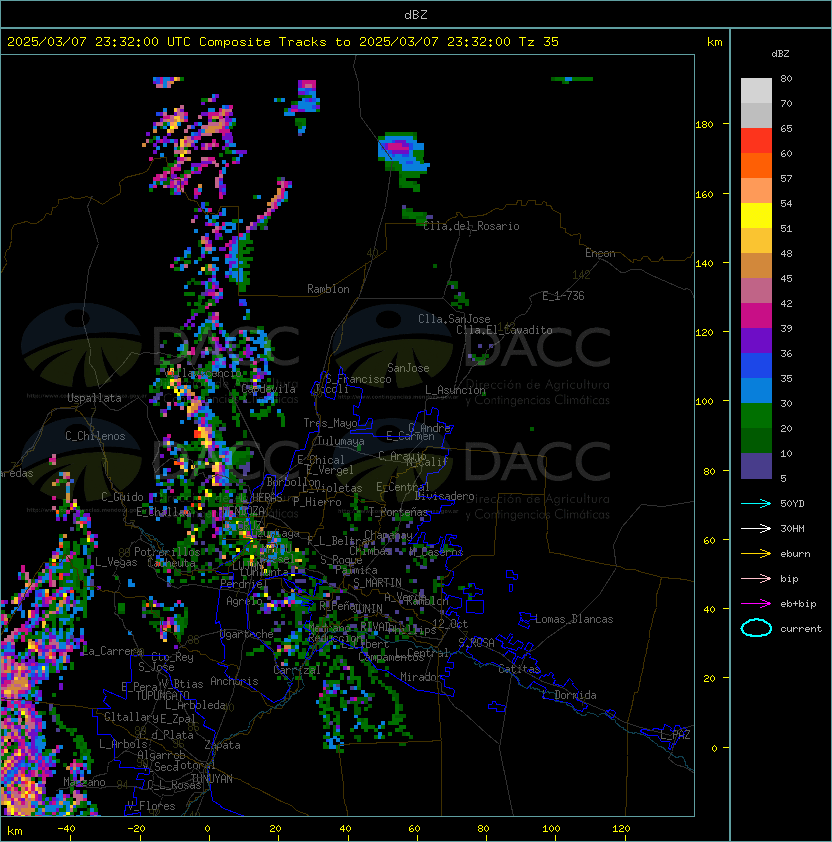
Task: Click the 'km' label at the bottom-left corner
Action: tap(15, 831)
